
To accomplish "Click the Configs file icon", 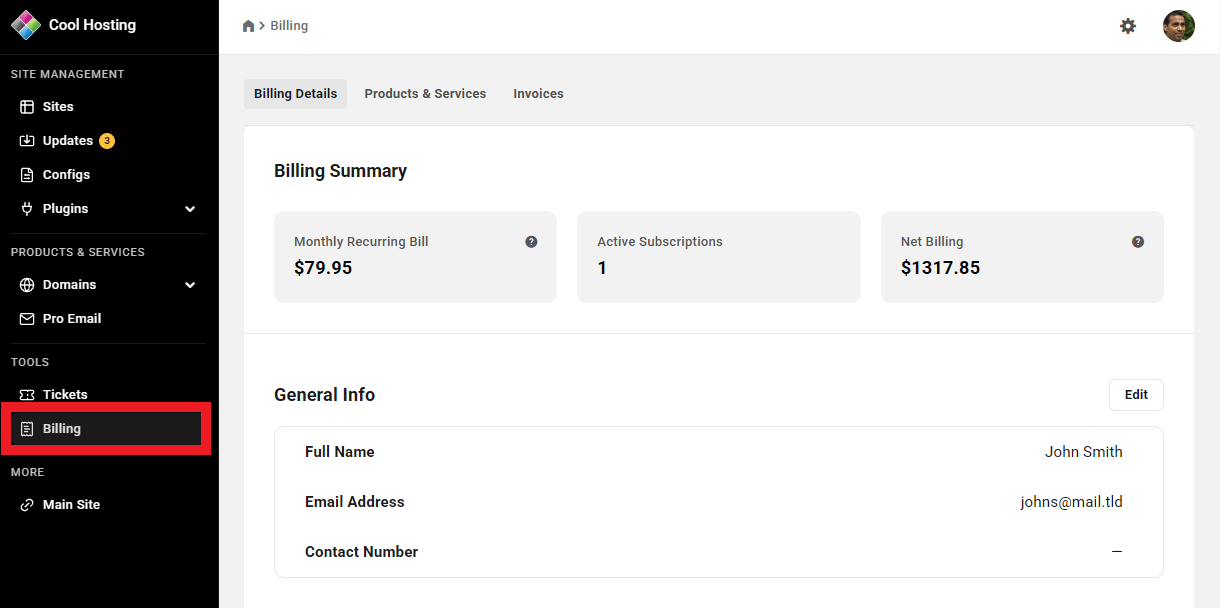I will [x=27, y=175].
